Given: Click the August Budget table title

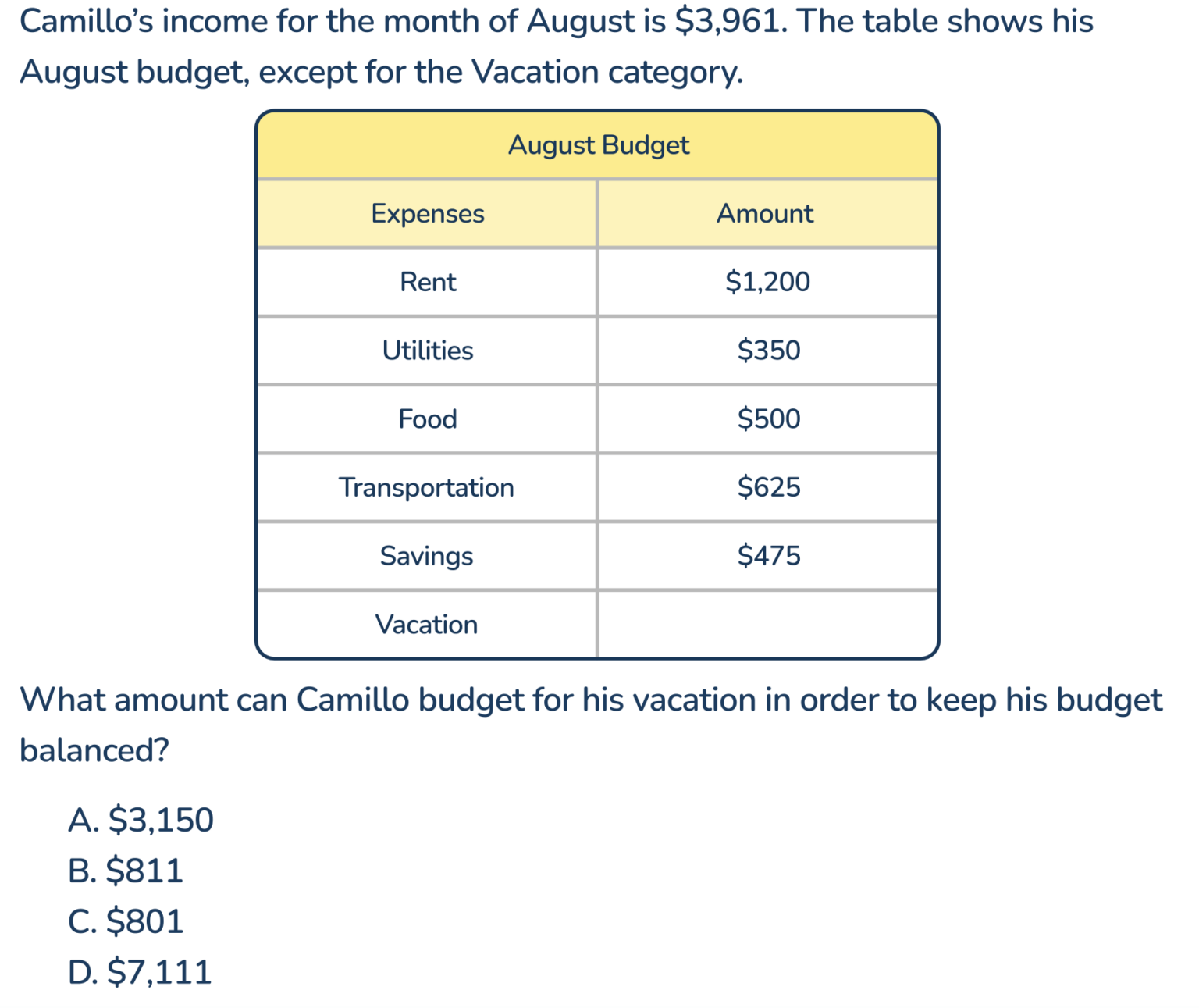Looking at the screenshot, I should tap(599, 145).
